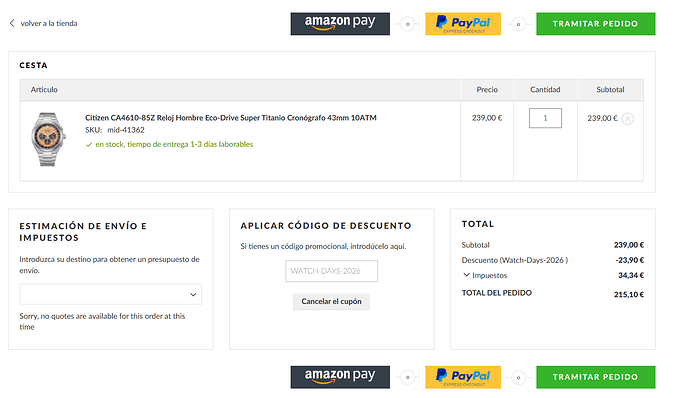
Task: Click the green in-stock checkmark icon
Action: pos(89,144)
